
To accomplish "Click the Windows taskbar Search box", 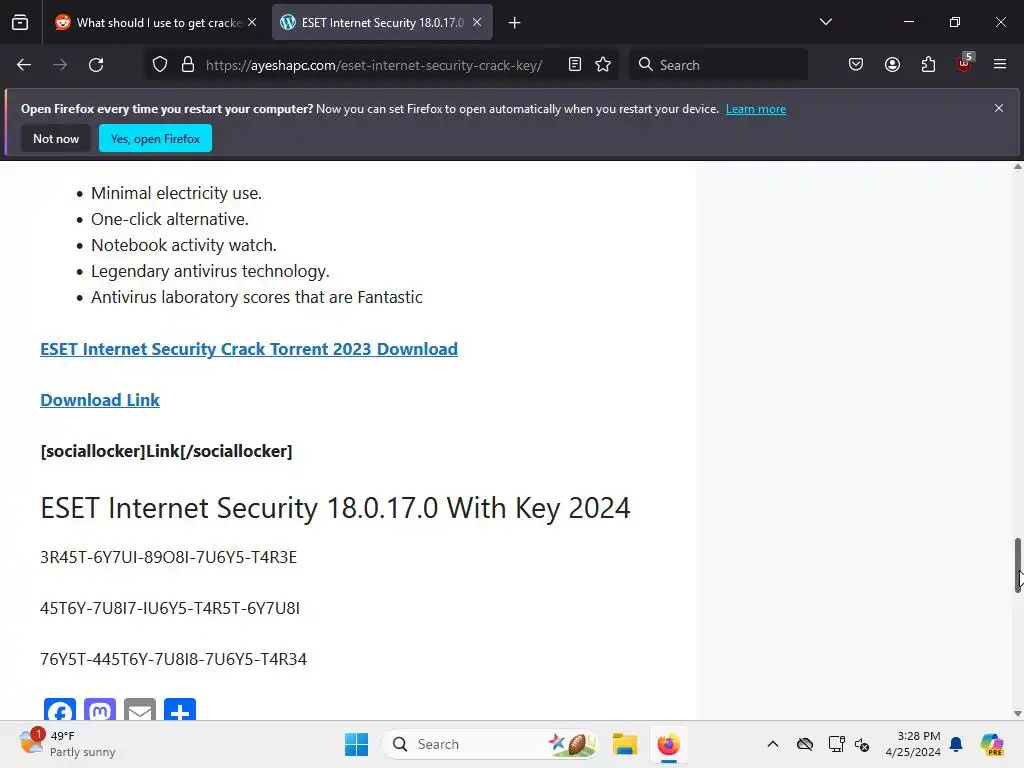I will tap(490, 744).
